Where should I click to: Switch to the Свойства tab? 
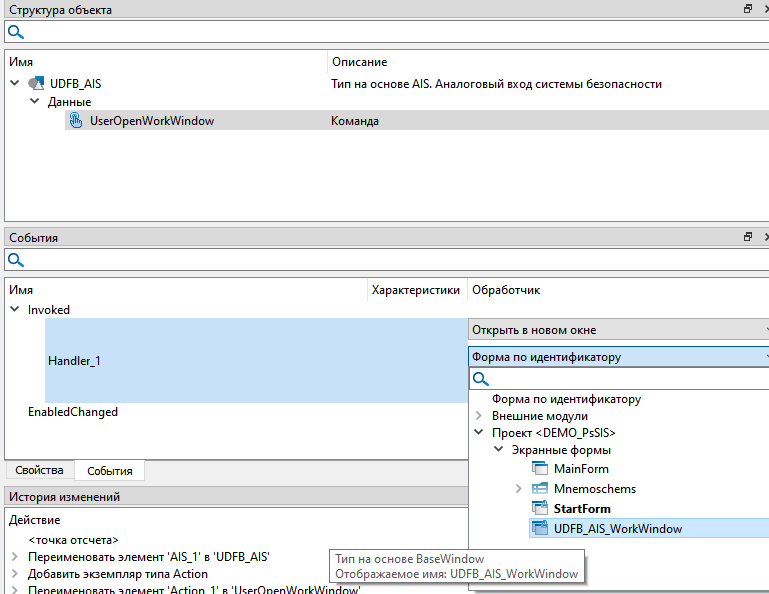tap(39, 470)
